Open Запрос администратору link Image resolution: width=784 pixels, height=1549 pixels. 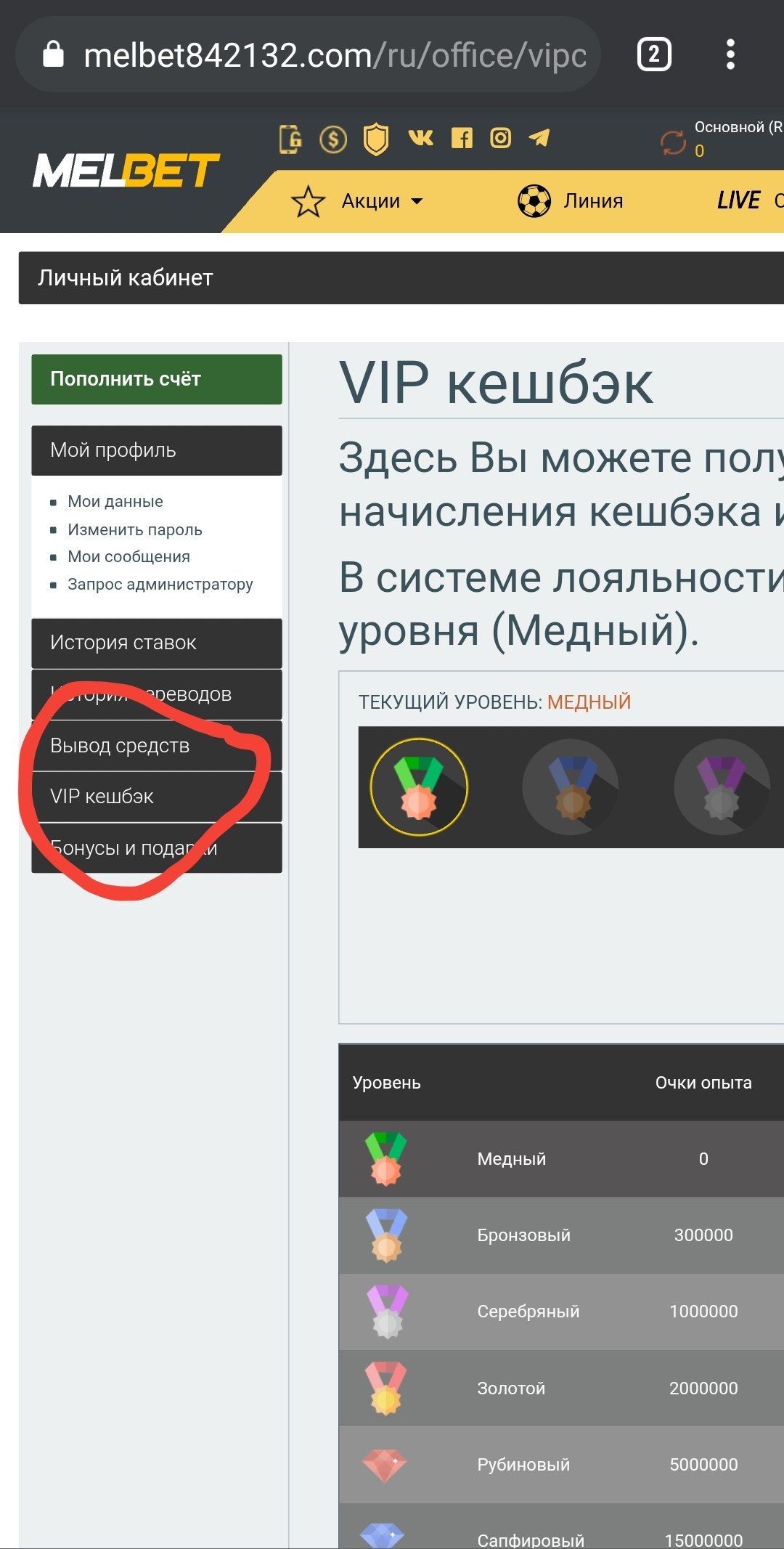pos(160,585)
